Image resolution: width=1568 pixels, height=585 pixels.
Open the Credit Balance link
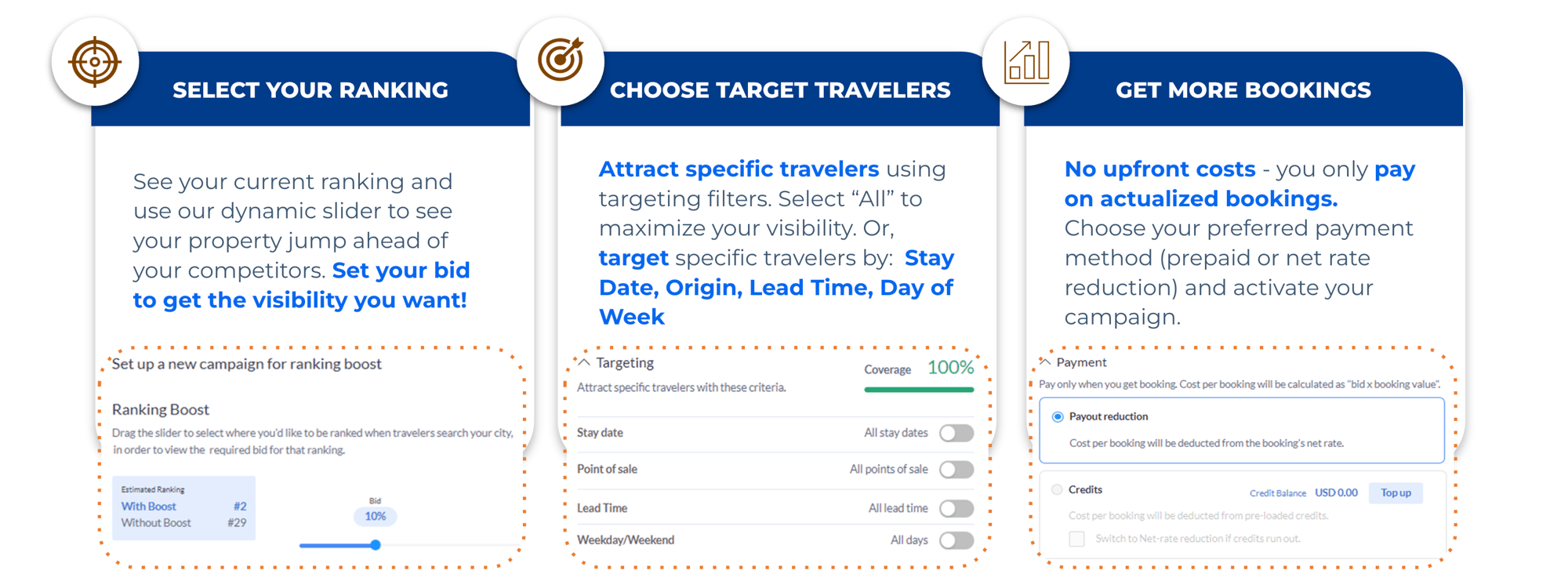pos(1277,493)
